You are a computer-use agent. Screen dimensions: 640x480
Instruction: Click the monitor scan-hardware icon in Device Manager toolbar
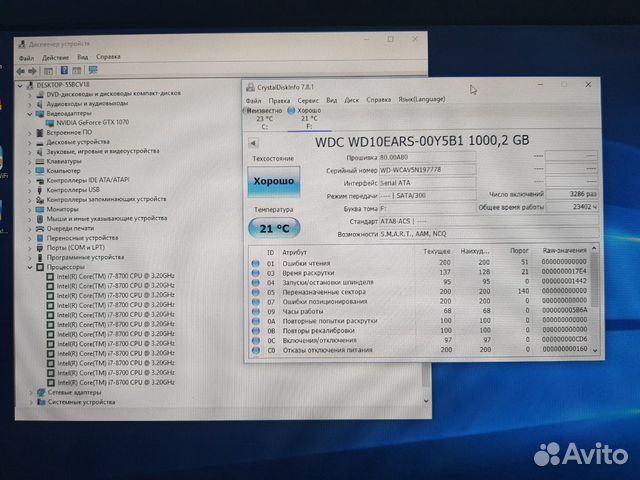pos(93,70)
